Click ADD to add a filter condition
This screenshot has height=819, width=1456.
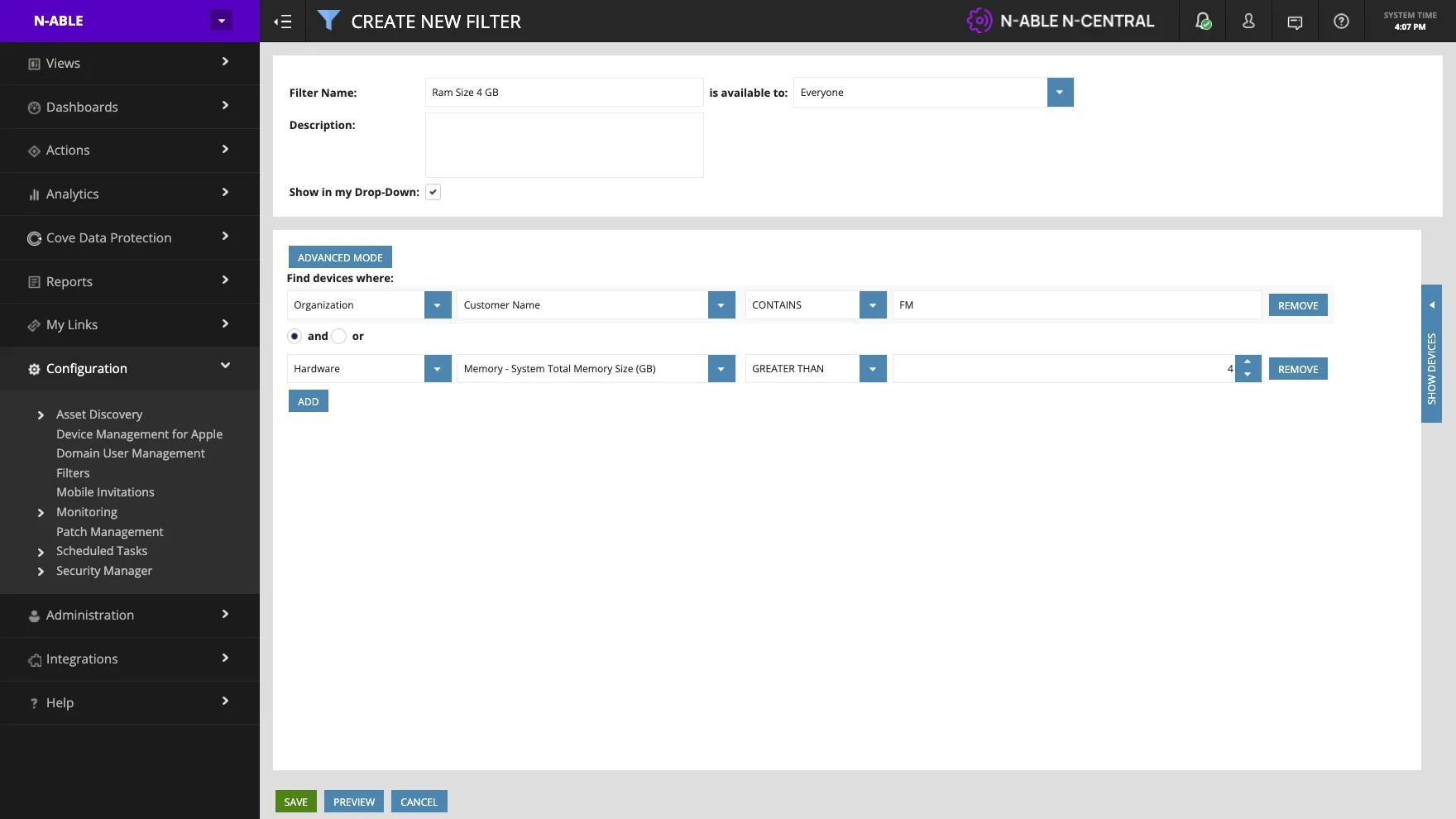click(x=309, y=401)
